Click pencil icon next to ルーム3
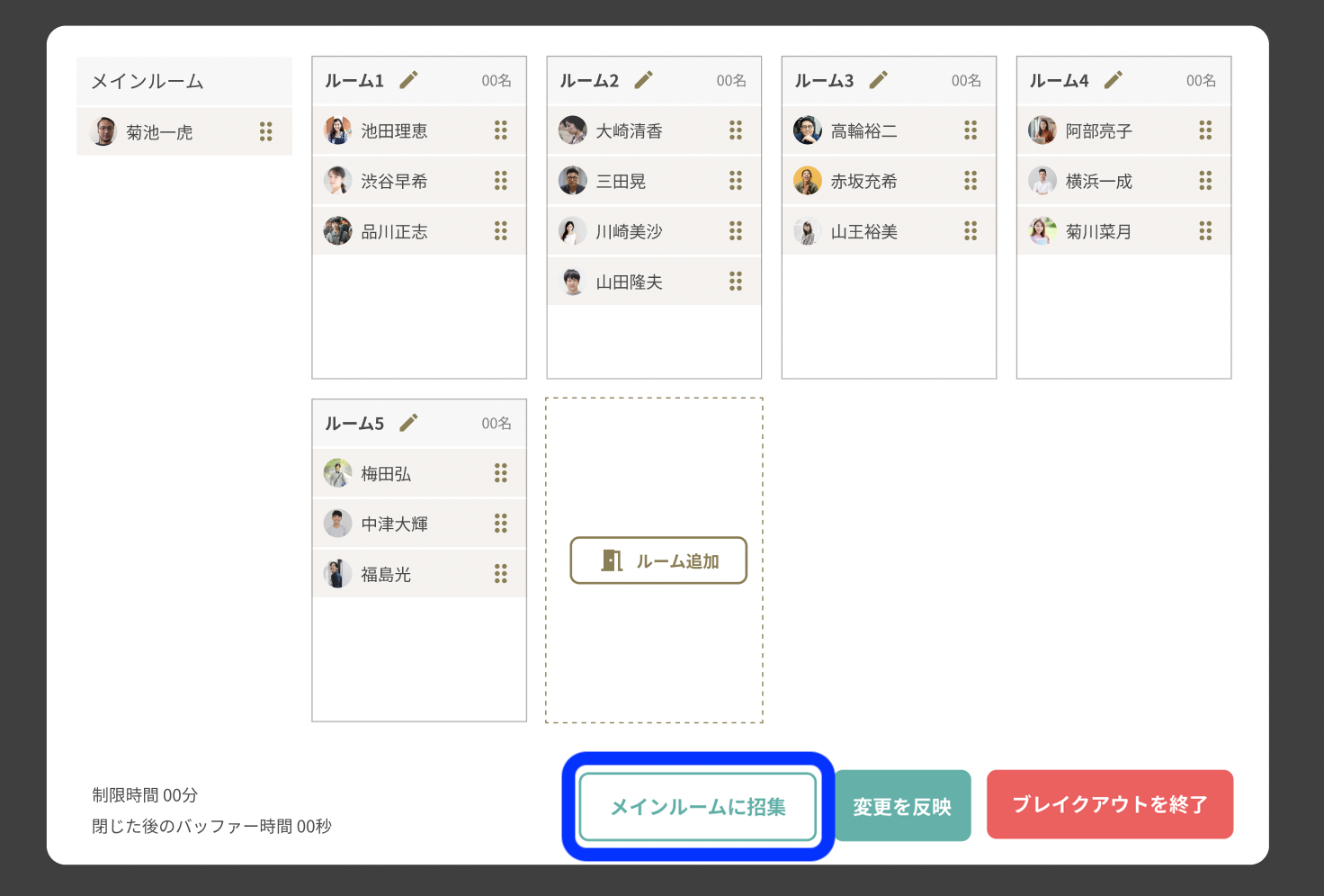This screenshot has height=896, width=1324. tap(878, 80)
